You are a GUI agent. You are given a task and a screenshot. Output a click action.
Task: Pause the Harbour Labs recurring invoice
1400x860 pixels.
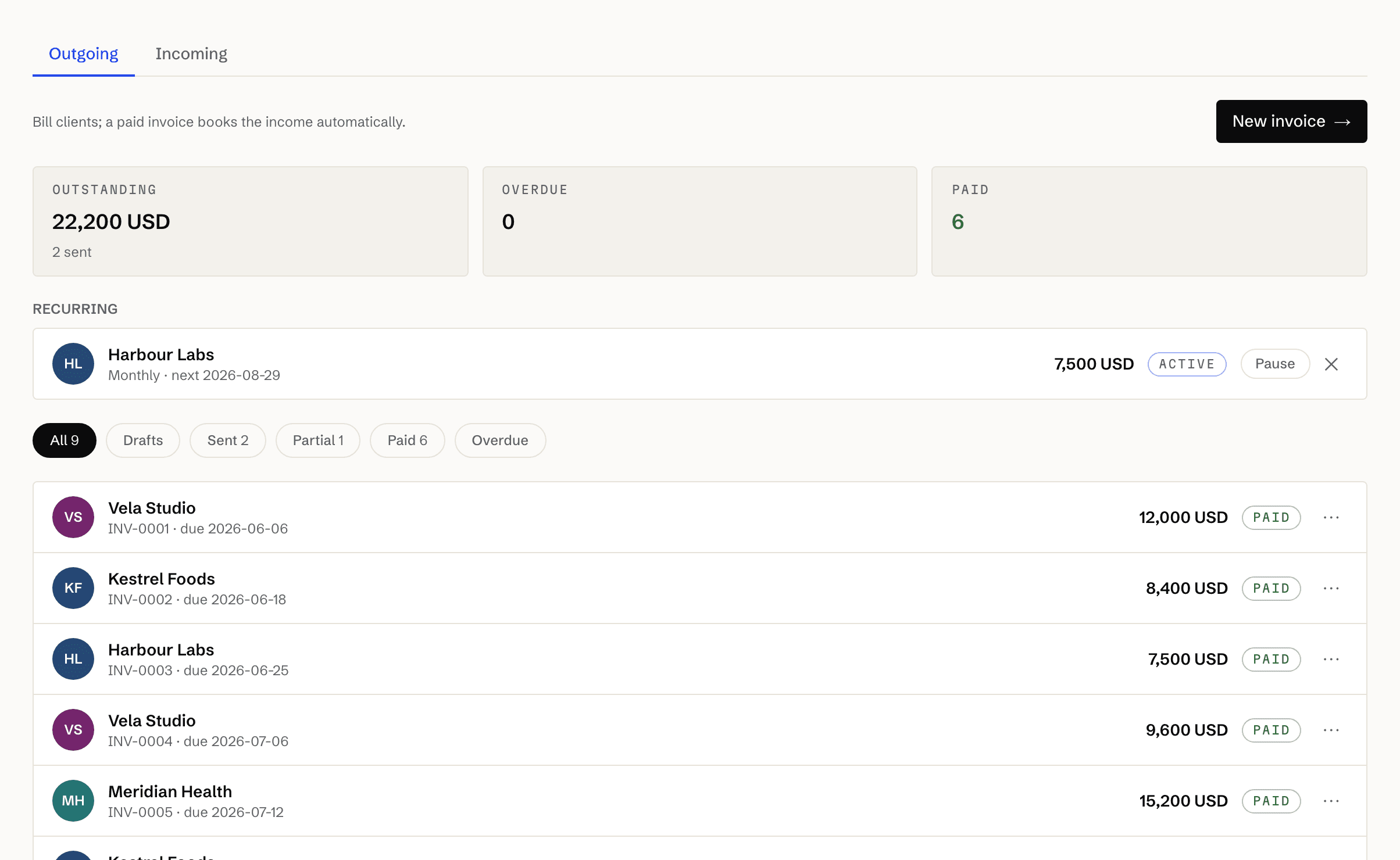pyautogui.click(x=1275, y=364)
